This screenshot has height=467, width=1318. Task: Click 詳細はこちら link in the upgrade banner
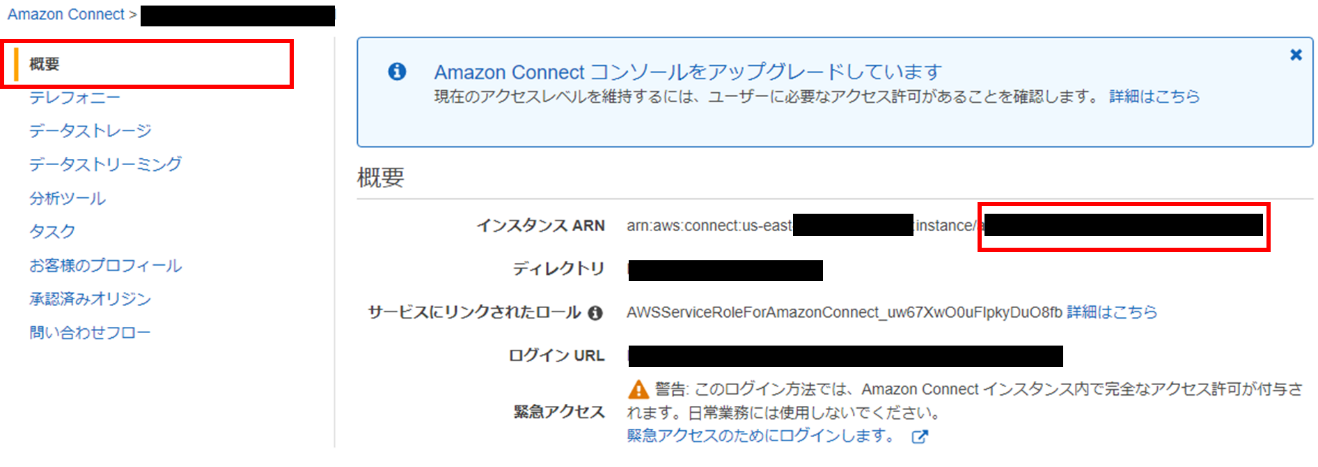click(x=1154, y=97)
